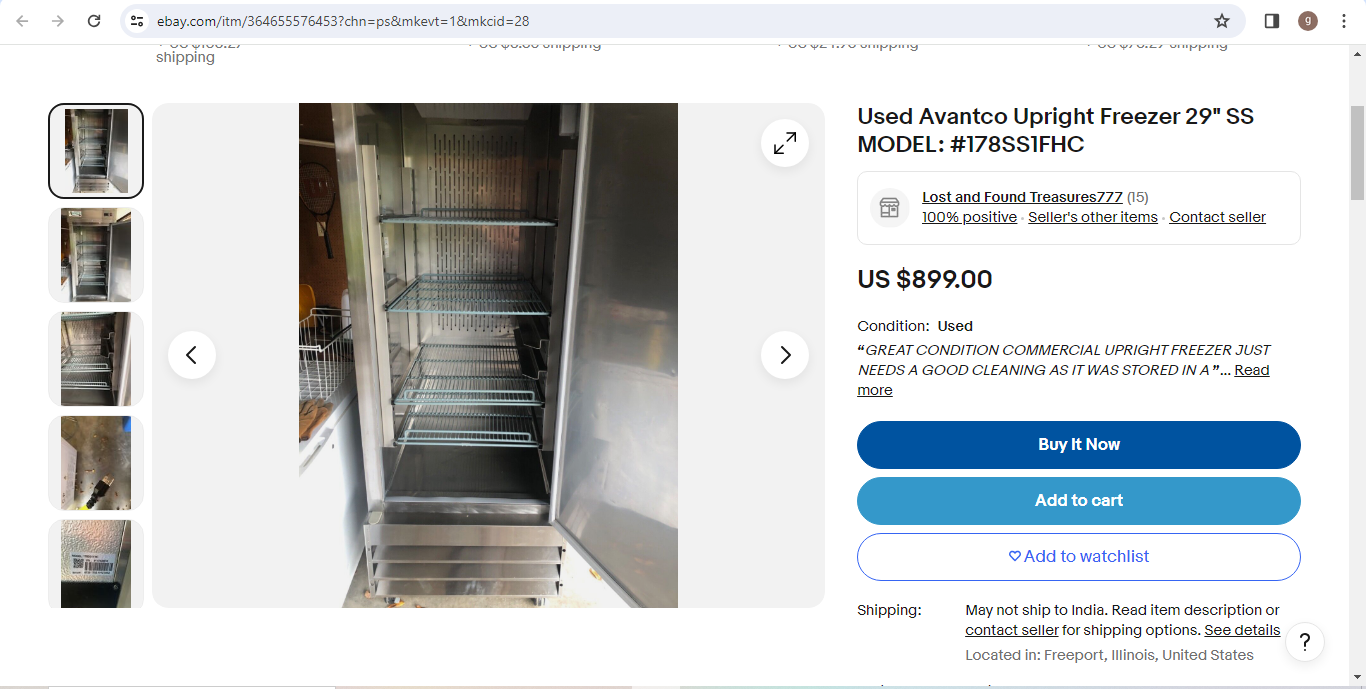Open the help question mark button
The width and height of the screenshot is (1366, 689).
1305,642
